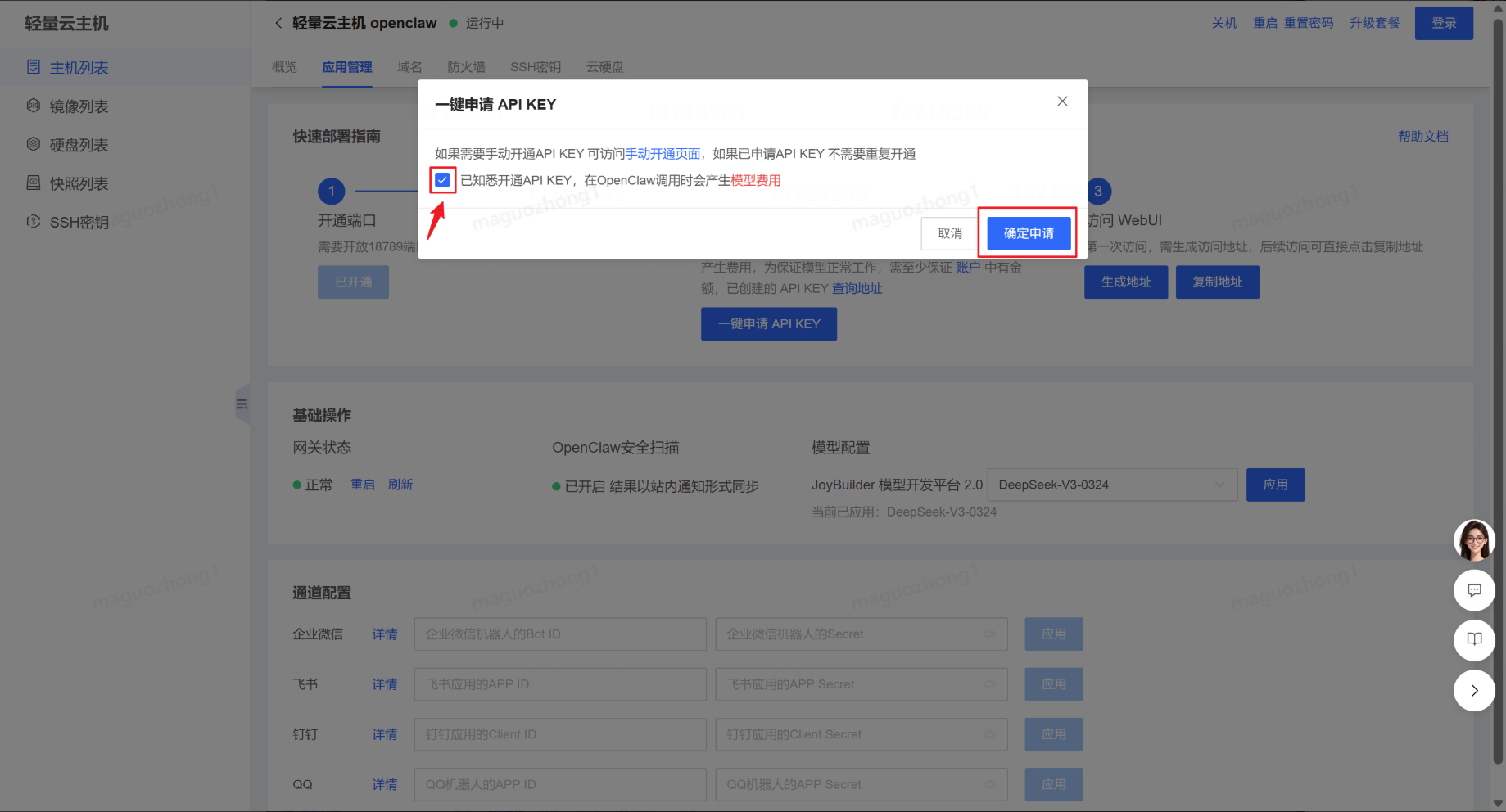The image size is (1506, 812).
Task: Click the SSH key sidebar icon
Action: pos(34,221)
